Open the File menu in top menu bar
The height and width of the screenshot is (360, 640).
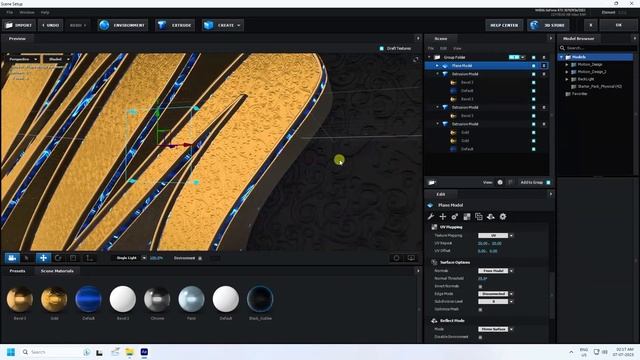coord(9,13)
